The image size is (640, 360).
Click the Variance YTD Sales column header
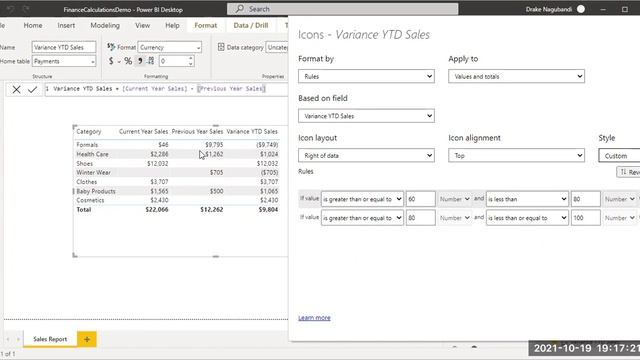click(252, 131)
